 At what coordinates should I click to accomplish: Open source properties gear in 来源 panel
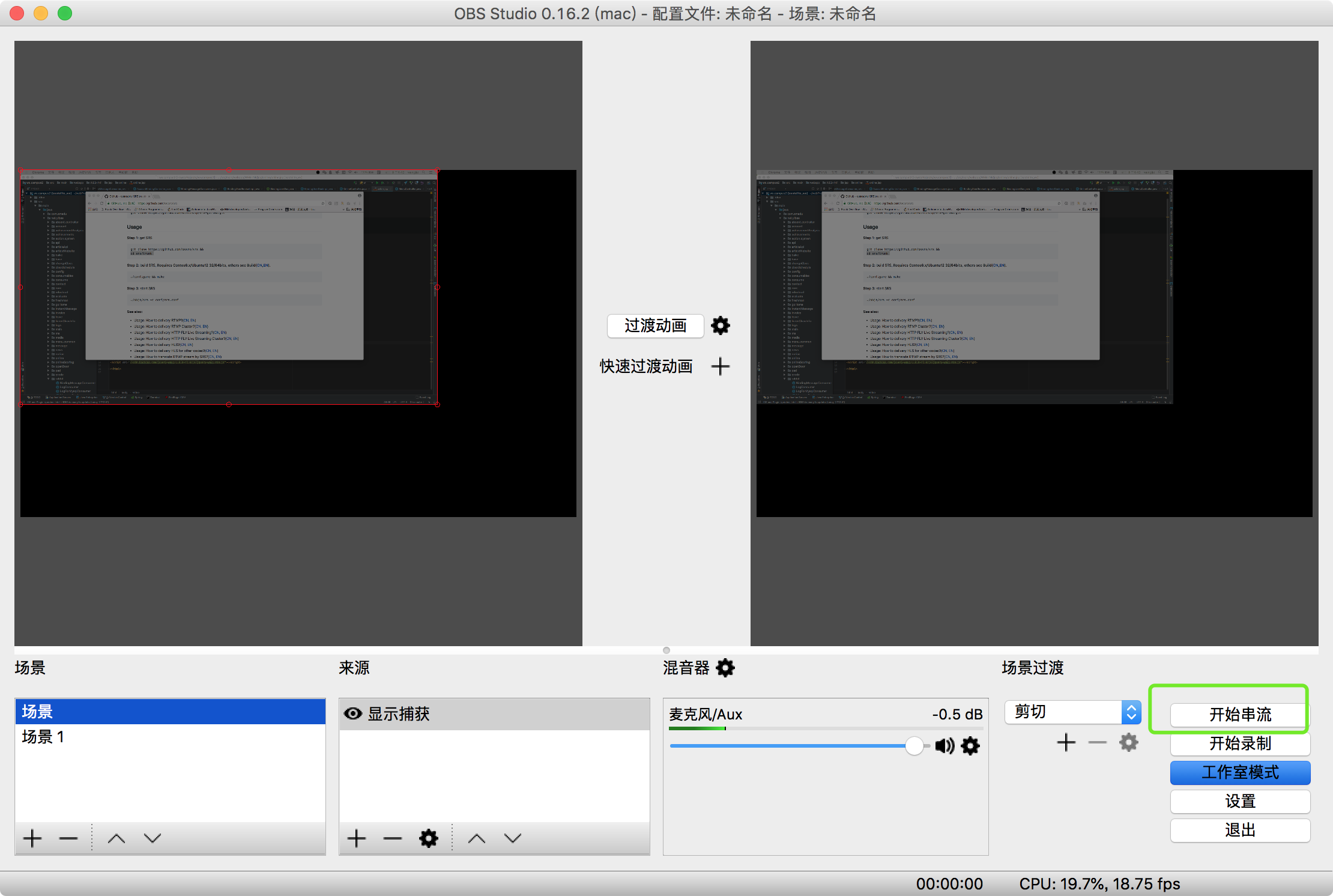coord(428,838)
